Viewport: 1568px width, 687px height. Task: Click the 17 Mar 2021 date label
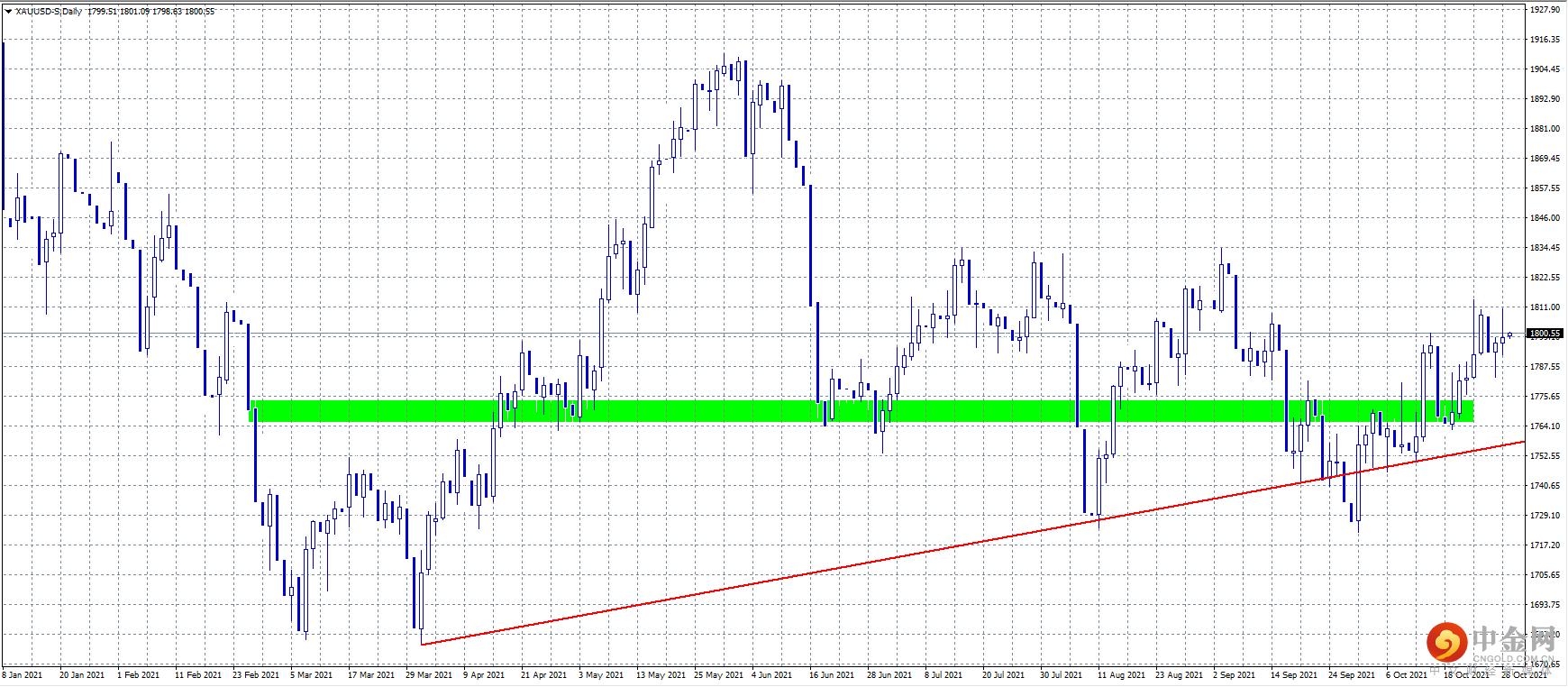371,675
